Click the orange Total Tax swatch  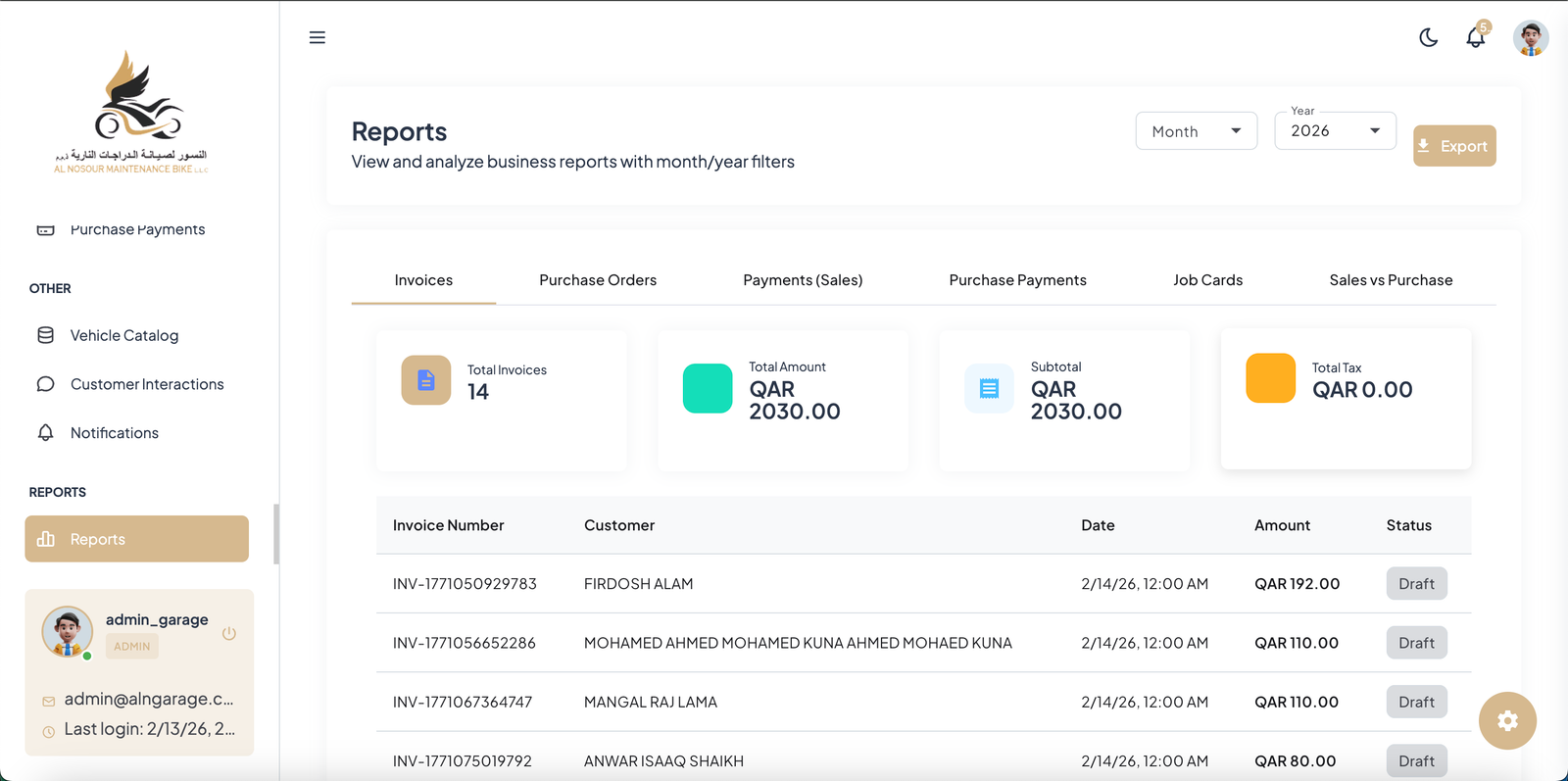tap(1270, 378)
